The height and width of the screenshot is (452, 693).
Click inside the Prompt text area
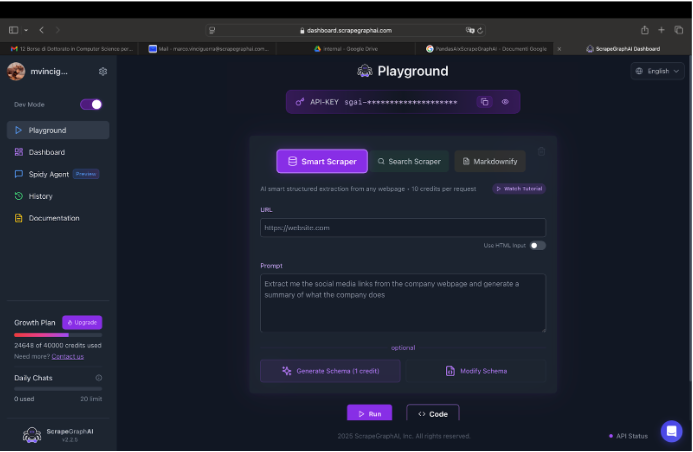click(403, 303)
